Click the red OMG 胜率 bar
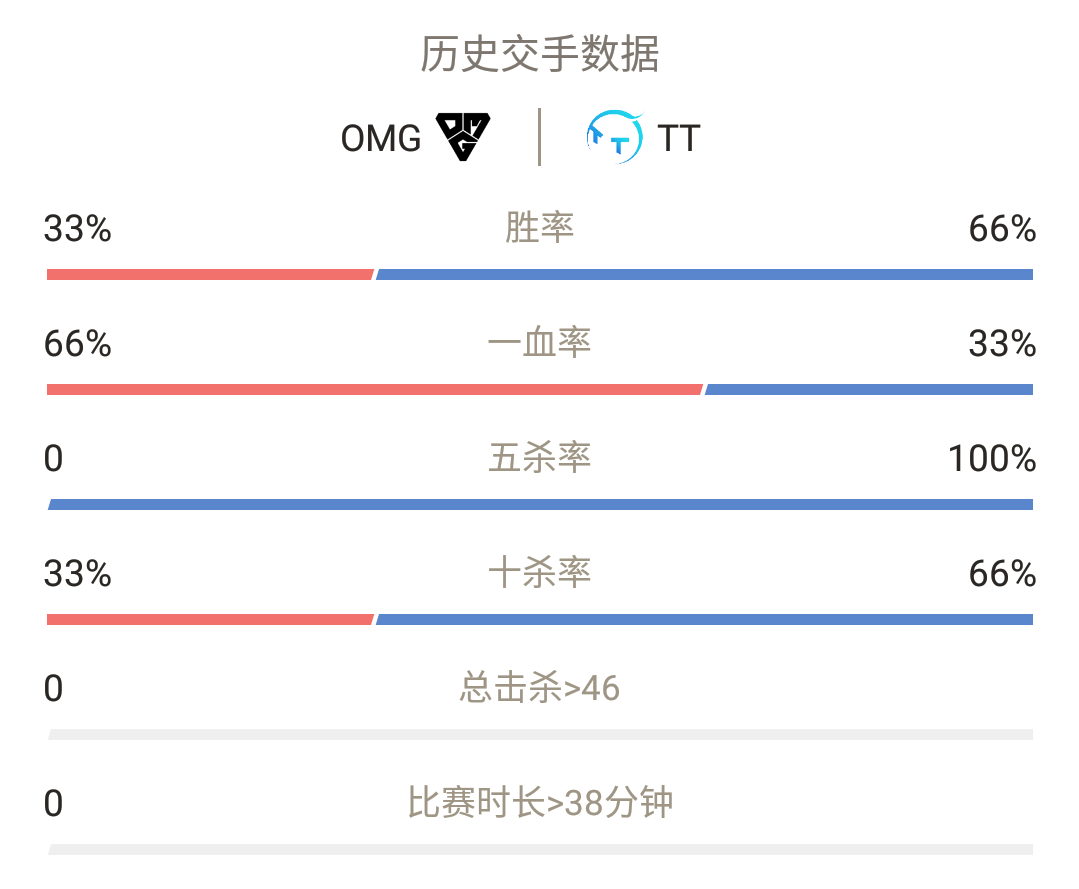This screenshot has width=1079, height=889. pyautogui.click(x=210, y=275)
